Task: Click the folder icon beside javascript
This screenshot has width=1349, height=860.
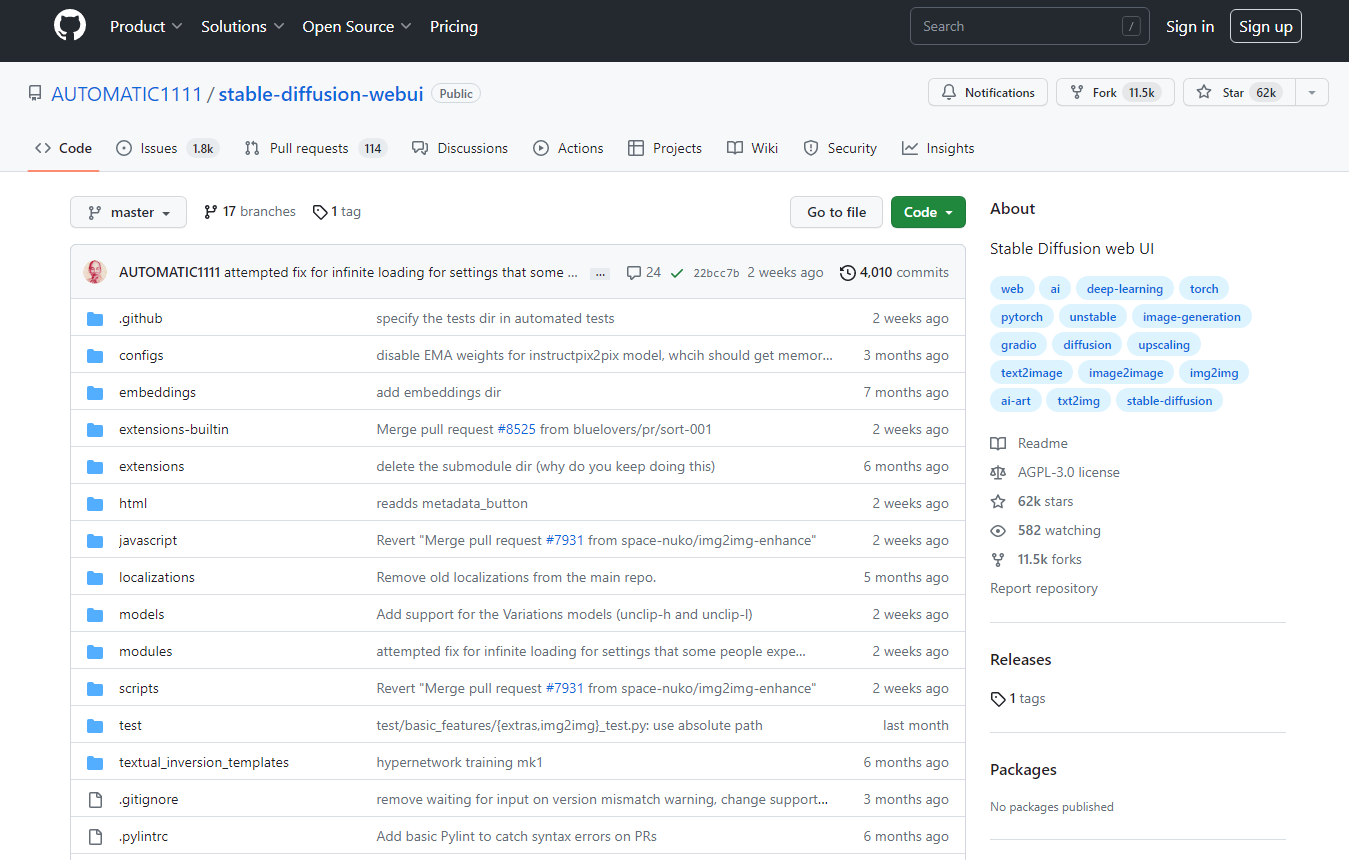Action: (95, 541)
